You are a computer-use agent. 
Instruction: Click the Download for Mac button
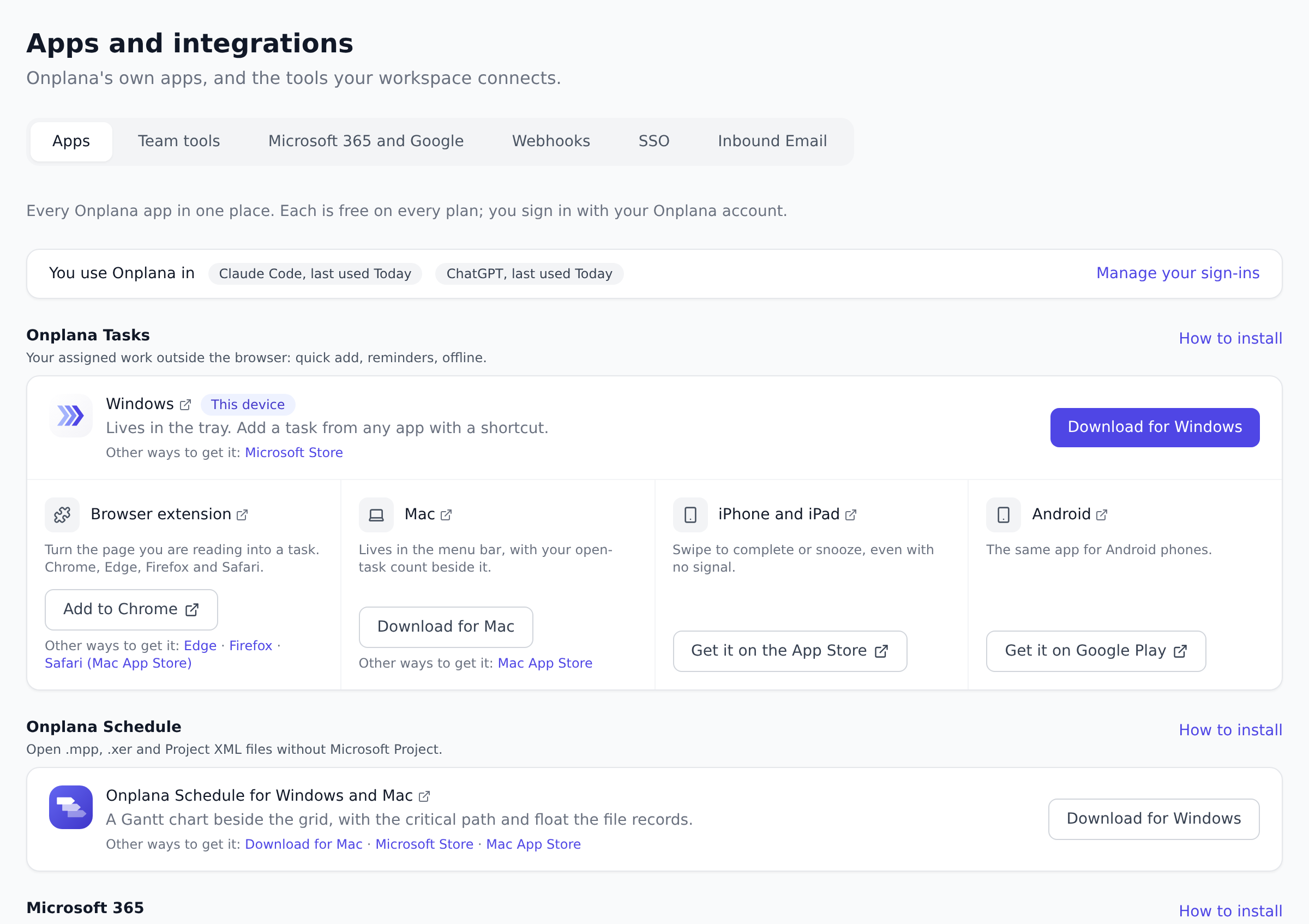click(446, 627)
